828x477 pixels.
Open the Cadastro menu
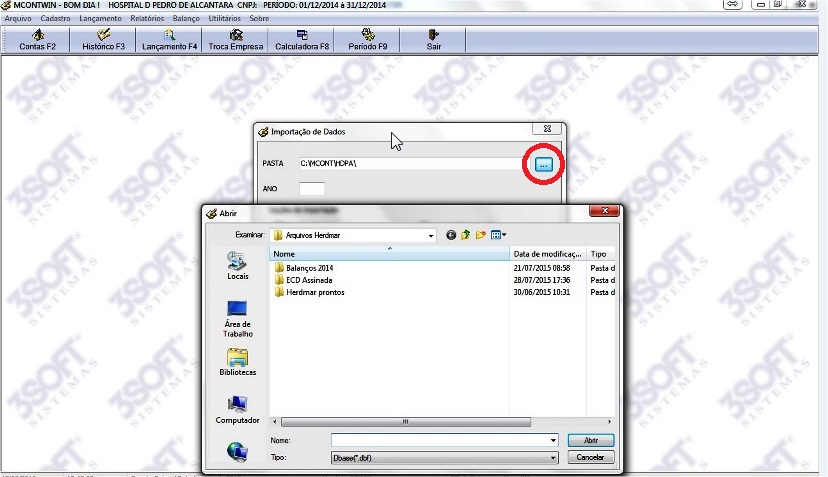[55, 18]
